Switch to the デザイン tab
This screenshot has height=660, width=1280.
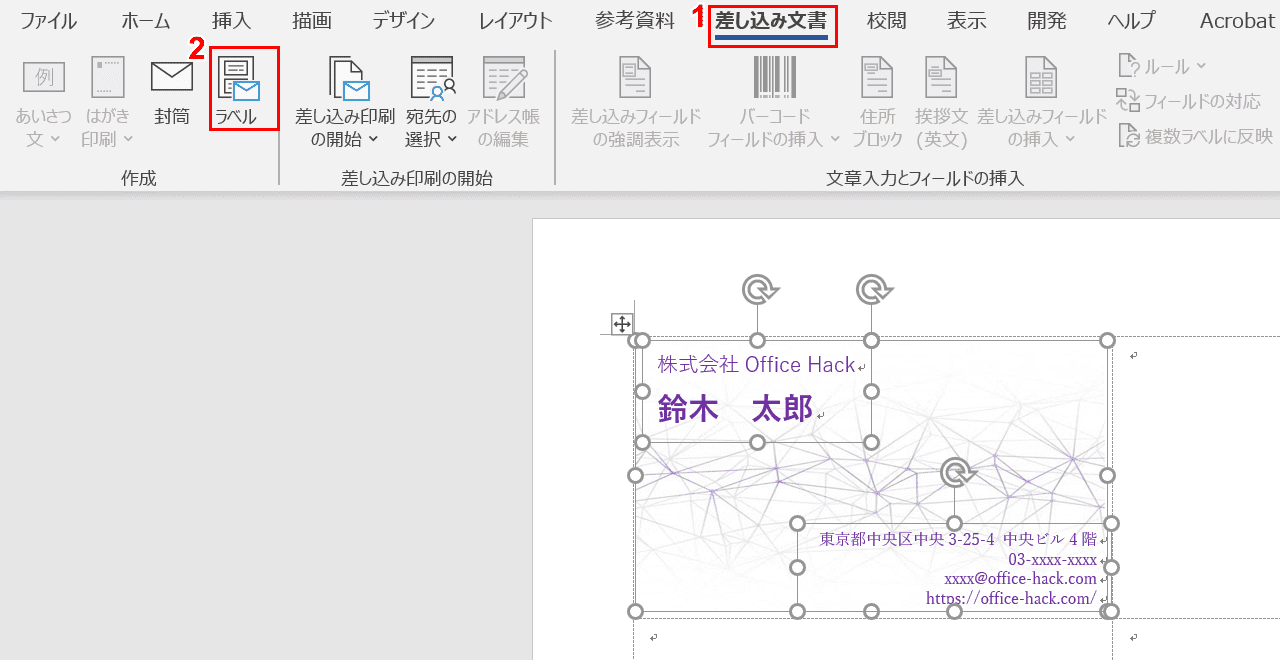click(404, 21)
